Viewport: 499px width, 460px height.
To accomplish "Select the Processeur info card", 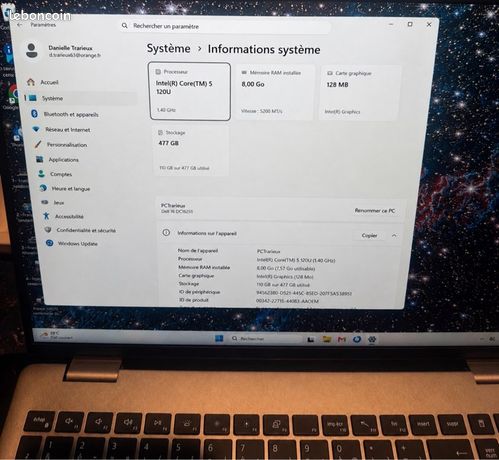I will [189, 91].
